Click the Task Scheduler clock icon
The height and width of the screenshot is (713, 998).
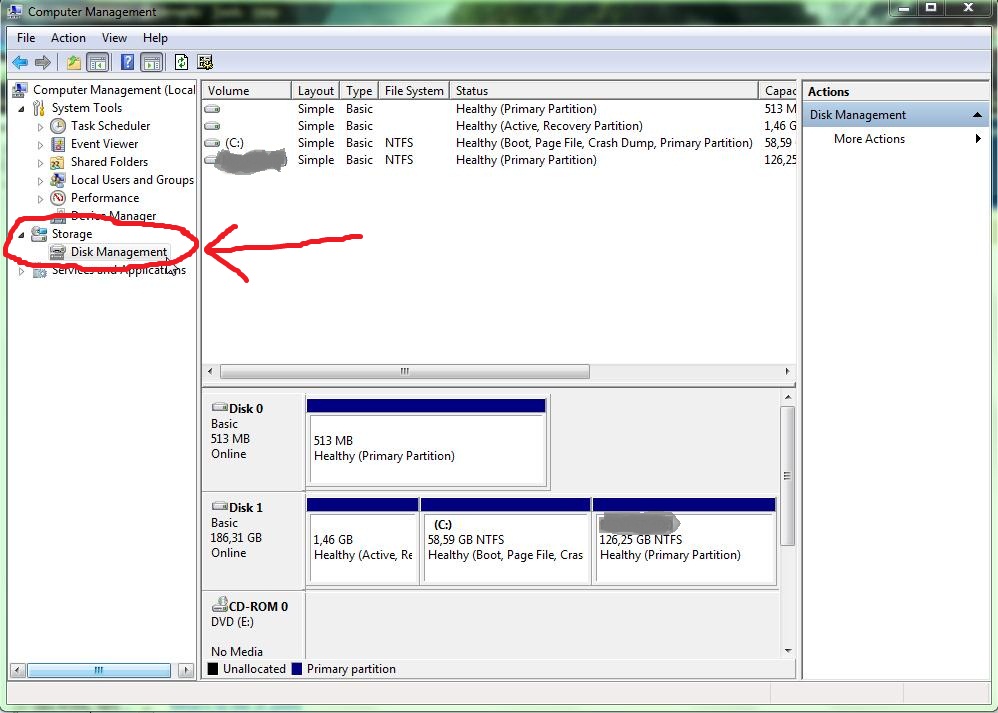click(x=58, y=126)
